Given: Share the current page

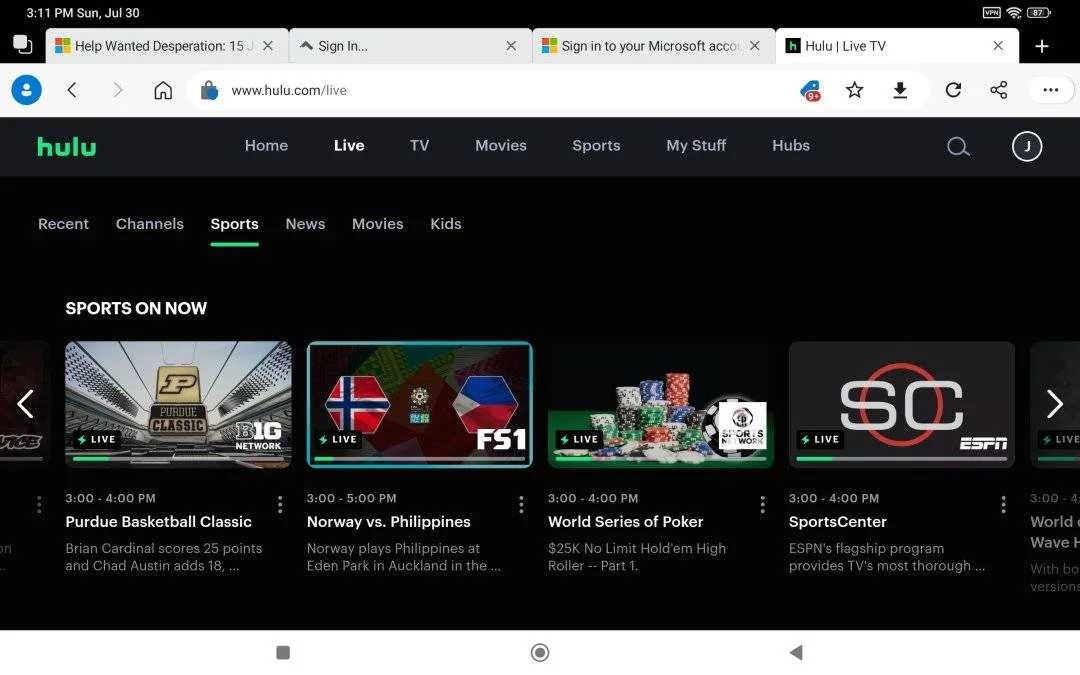Looking at the screenshot, I should coord(999,90).
